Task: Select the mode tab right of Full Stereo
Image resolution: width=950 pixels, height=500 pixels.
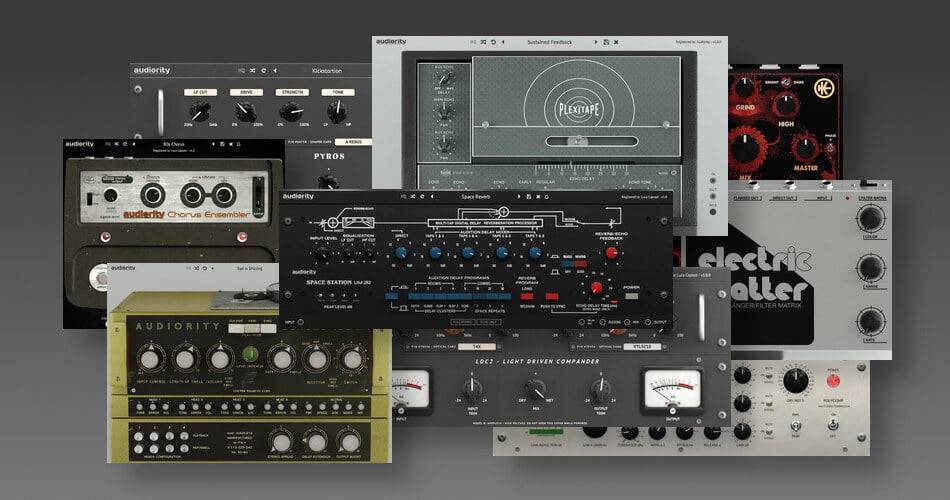Action: coord(487,322)
